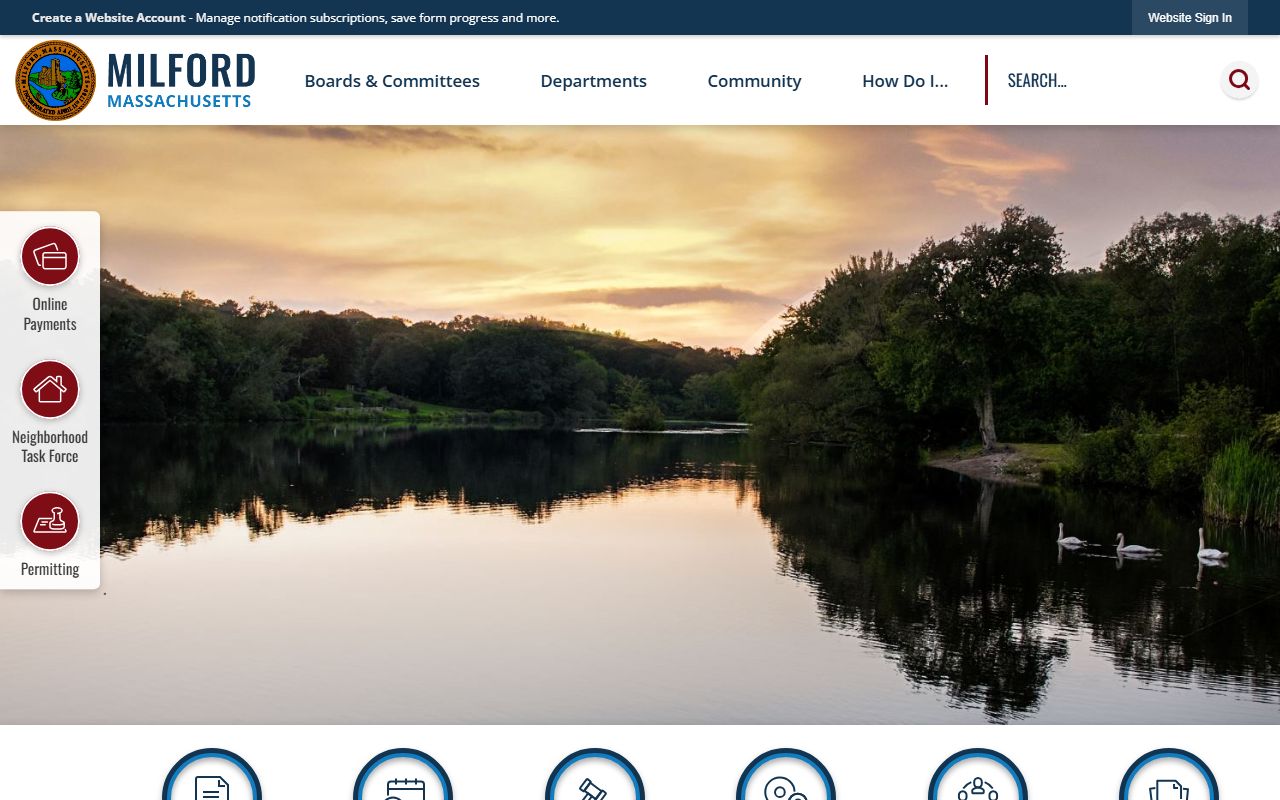This screenshot has height=800, width=1280.
Task: Open the Permitting stamp icon
Action: pyautogui.click(x=50, y=522)
